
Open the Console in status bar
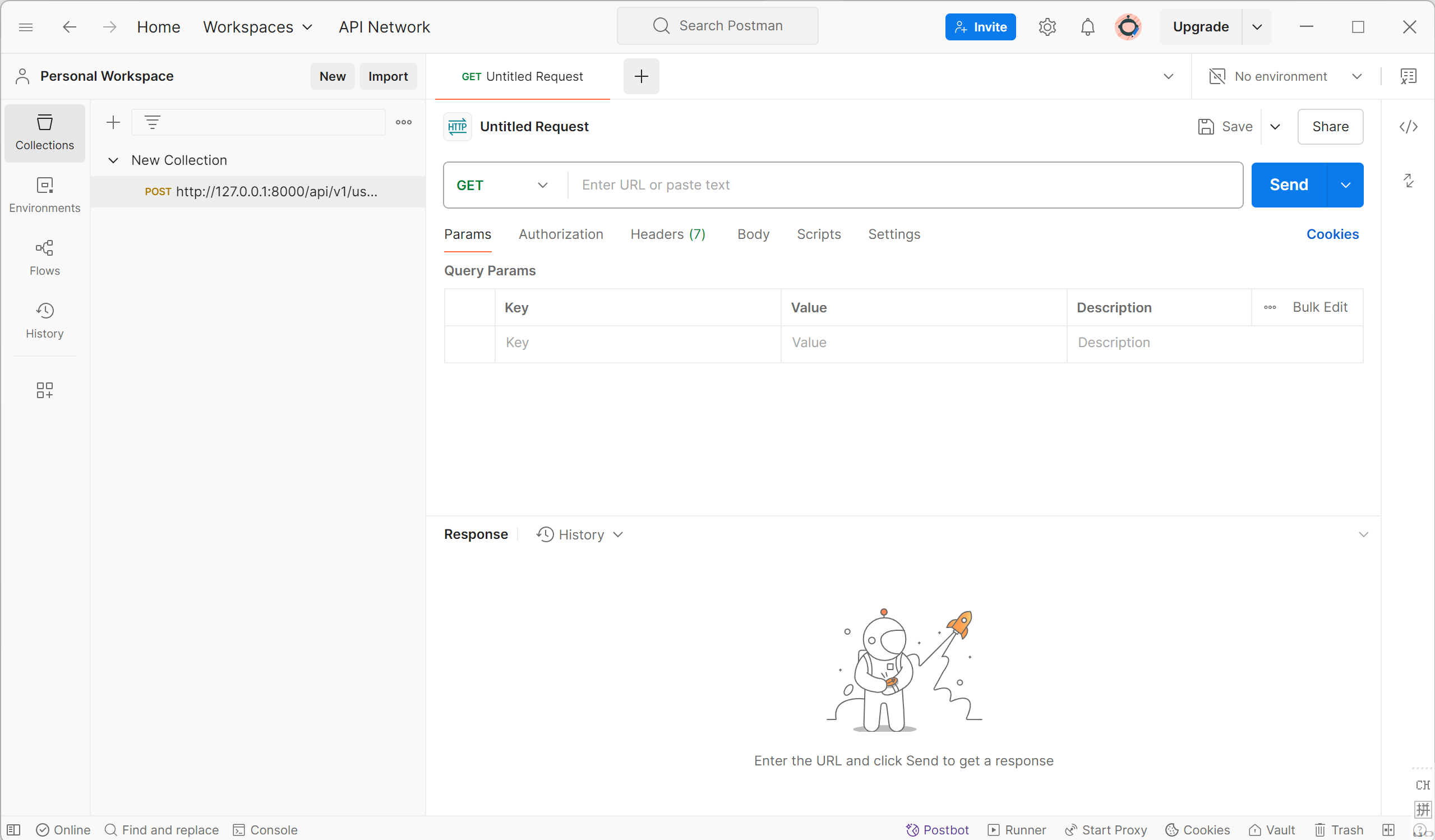tap(265, 830)
